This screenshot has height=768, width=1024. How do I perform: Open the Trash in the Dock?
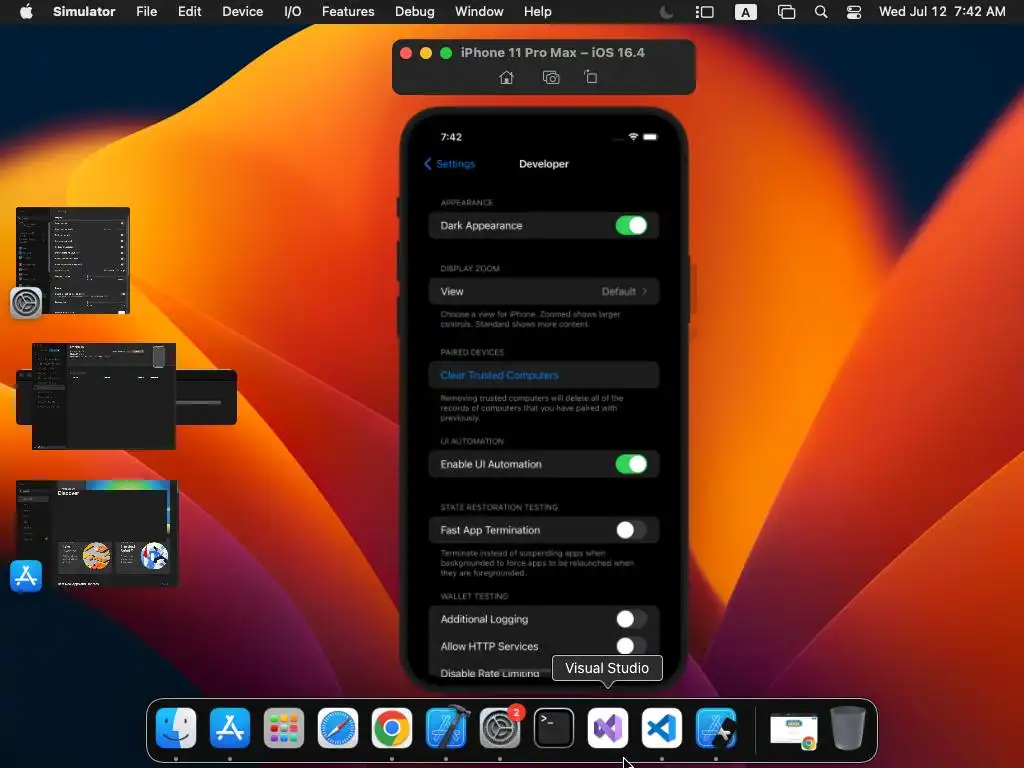coord(848,728)
